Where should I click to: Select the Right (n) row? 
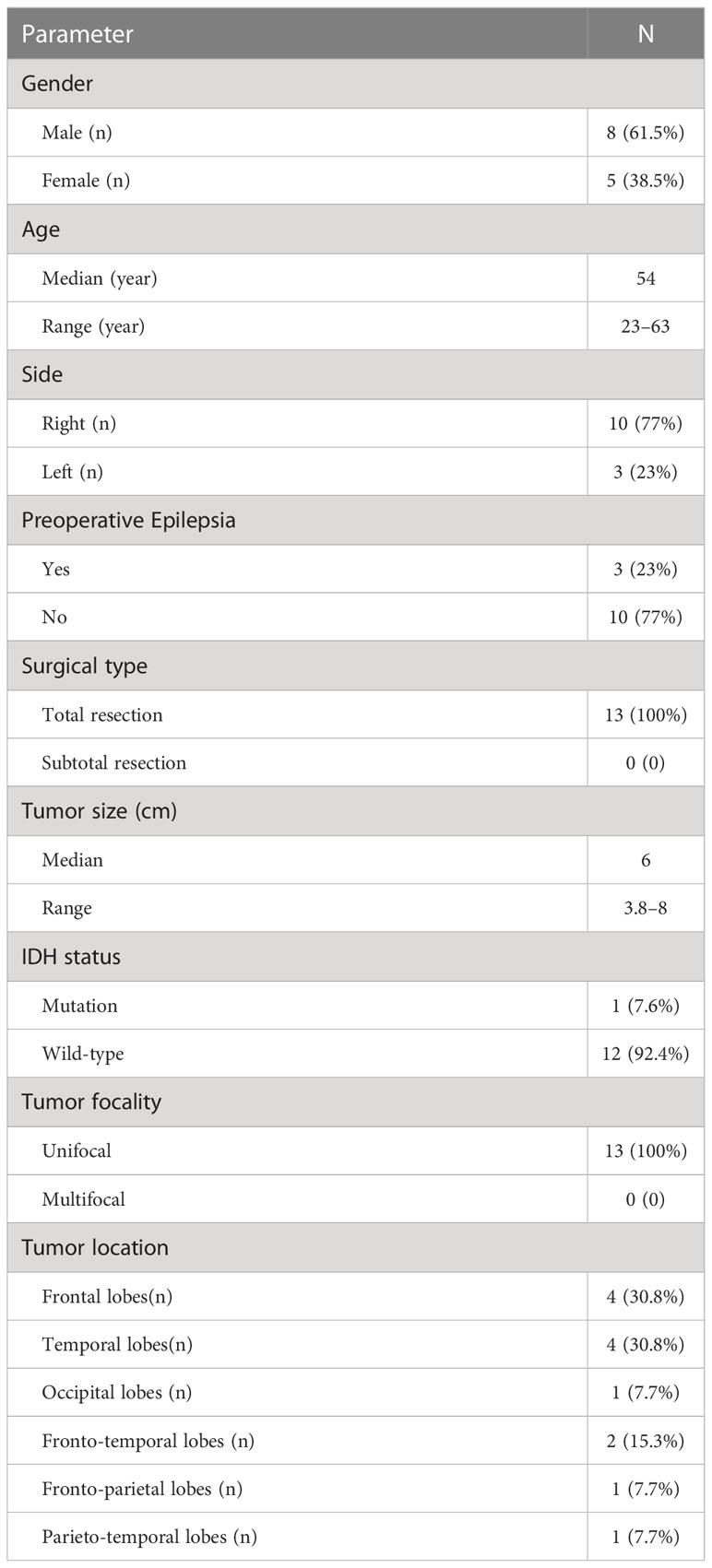355,424
